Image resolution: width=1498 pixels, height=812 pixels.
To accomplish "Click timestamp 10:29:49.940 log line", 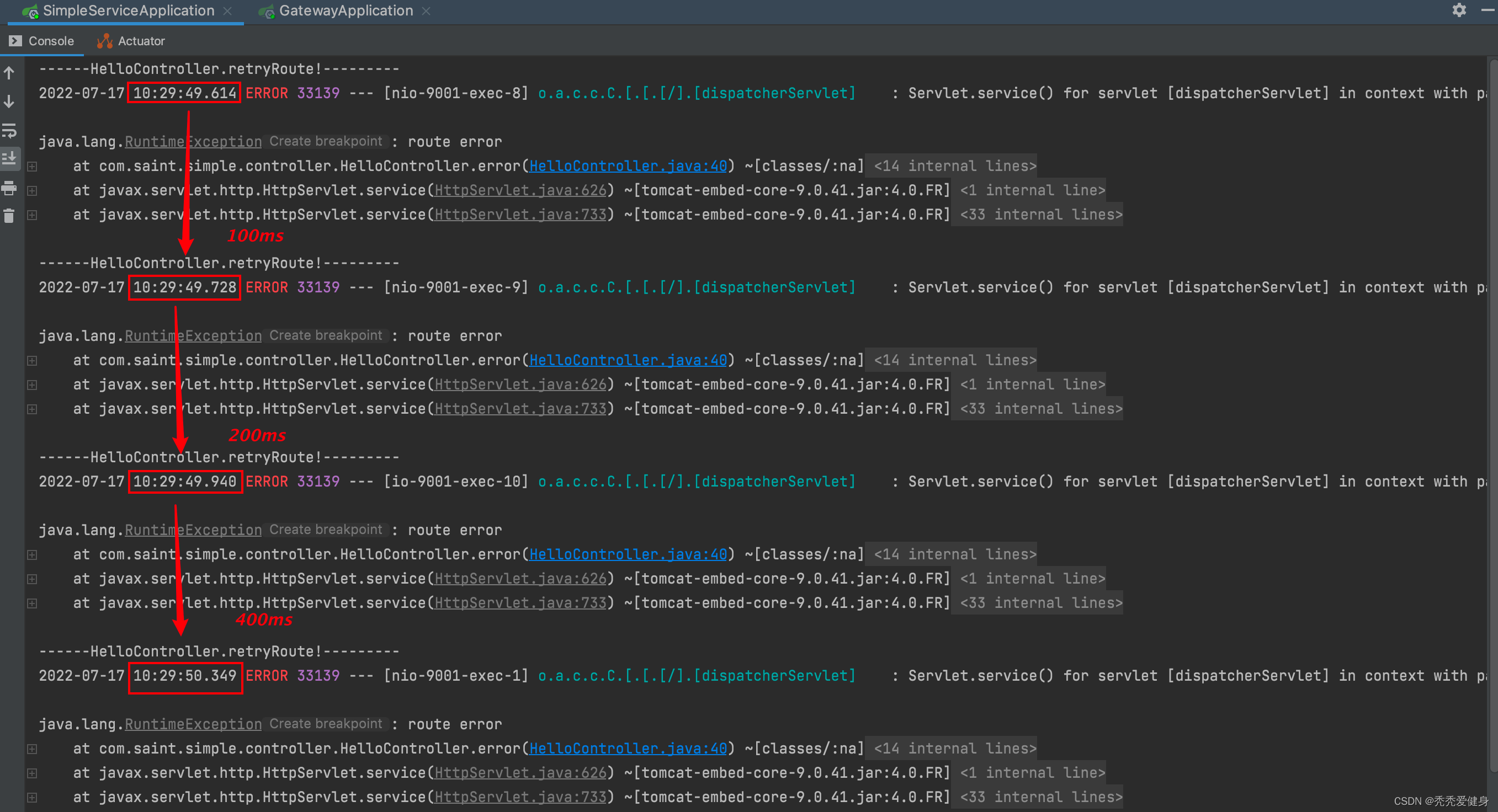I will pos(184,481).
